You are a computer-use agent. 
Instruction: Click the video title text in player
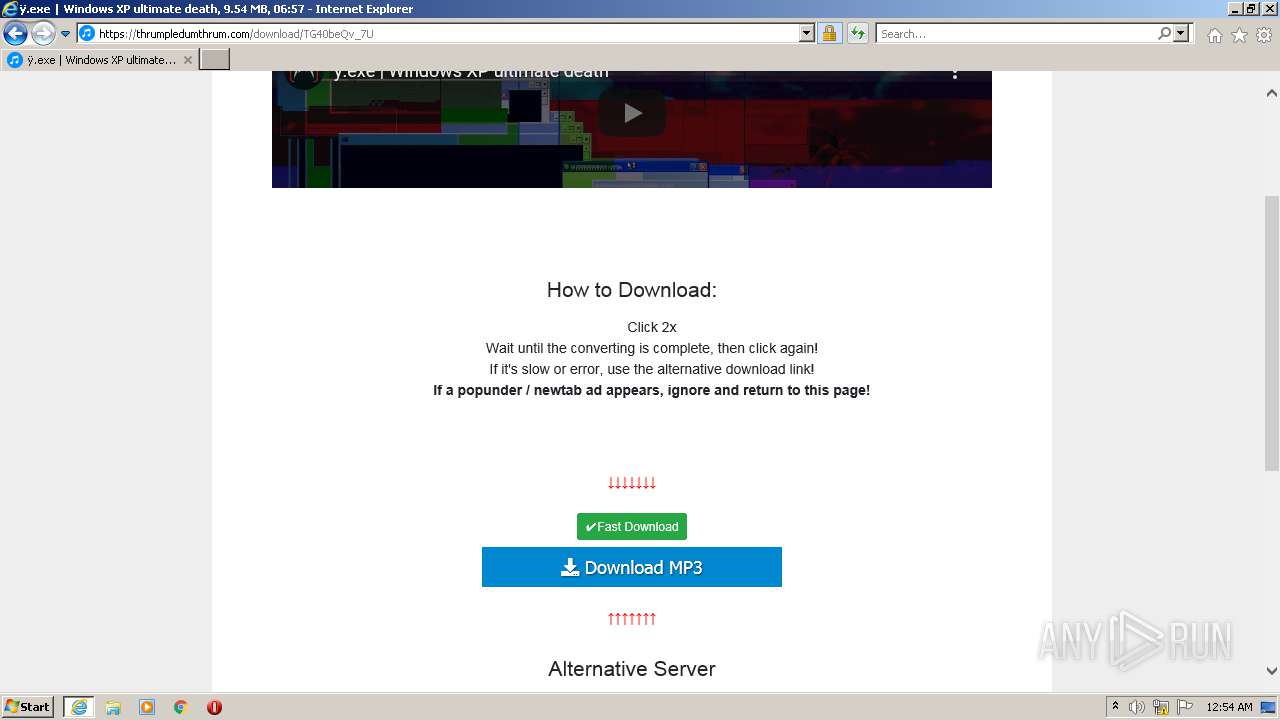tap(471, 73)
